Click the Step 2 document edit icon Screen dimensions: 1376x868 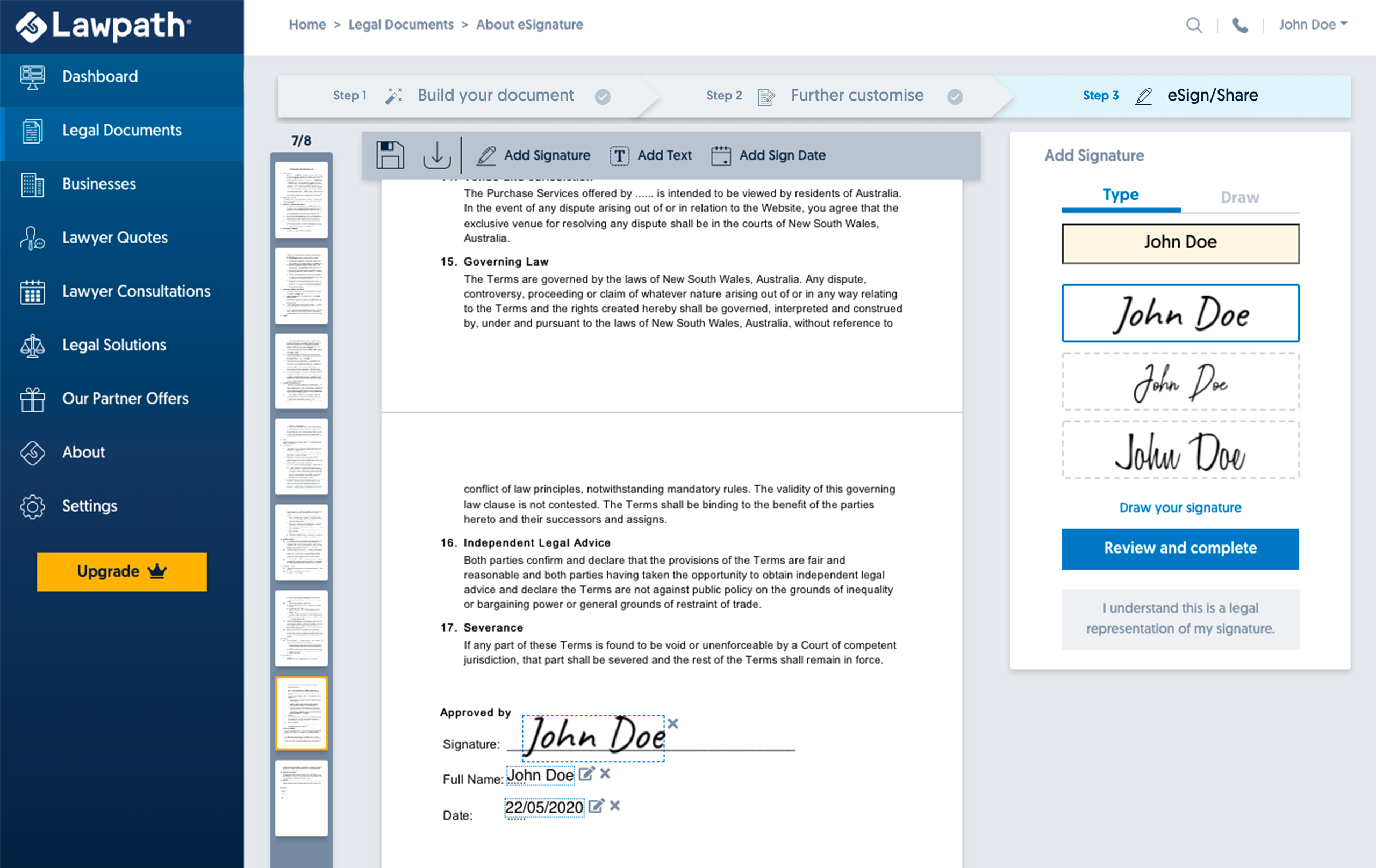pos(766,97)
